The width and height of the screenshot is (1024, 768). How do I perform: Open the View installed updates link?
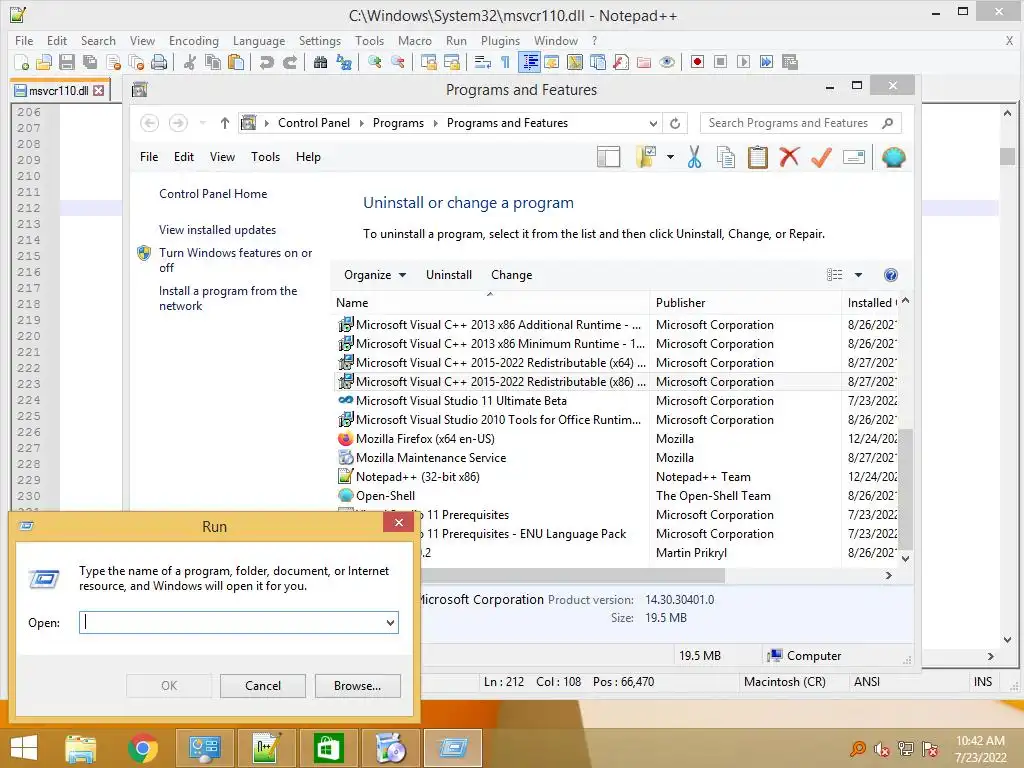[217, 230]
